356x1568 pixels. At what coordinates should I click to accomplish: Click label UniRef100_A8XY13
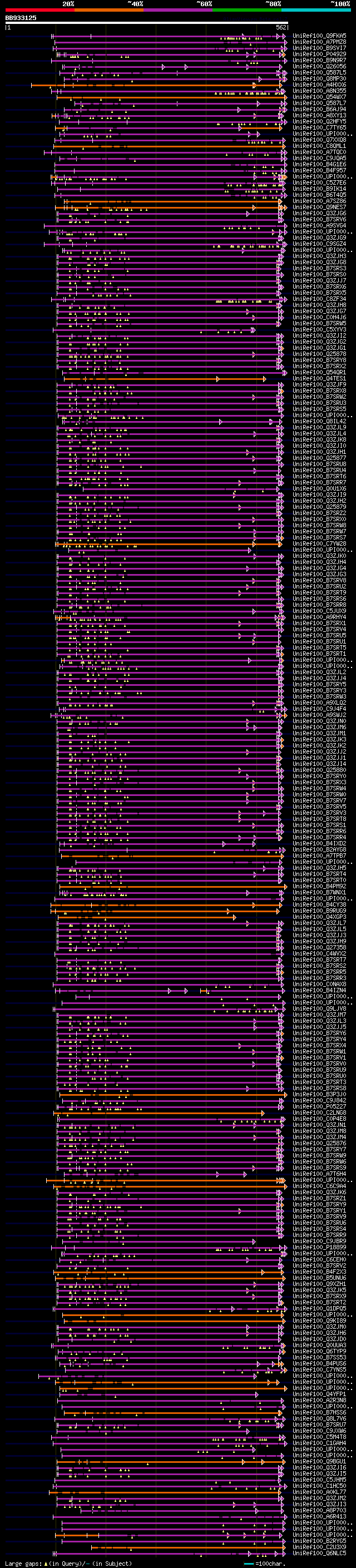(x=319, y=115)
